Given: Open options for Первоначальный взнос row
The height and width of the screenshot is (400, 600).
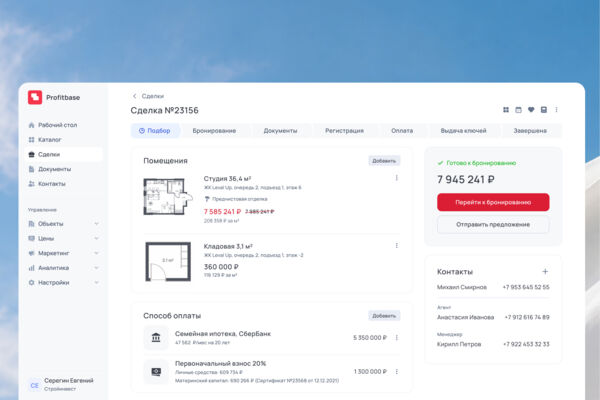Looking at the screenshot, I should click(x=396, y=372).
